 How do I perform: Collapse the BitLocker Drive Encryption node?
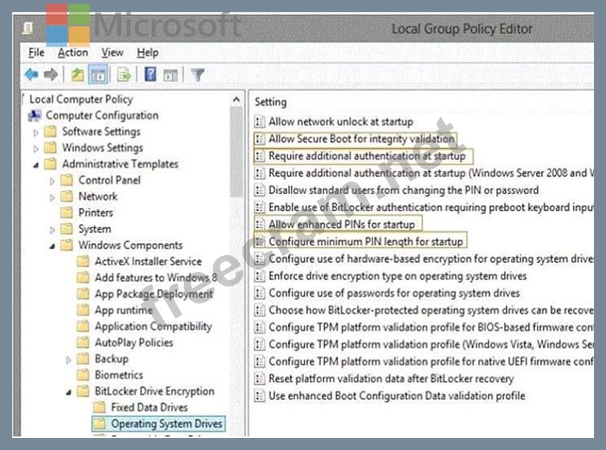point(68,392)
